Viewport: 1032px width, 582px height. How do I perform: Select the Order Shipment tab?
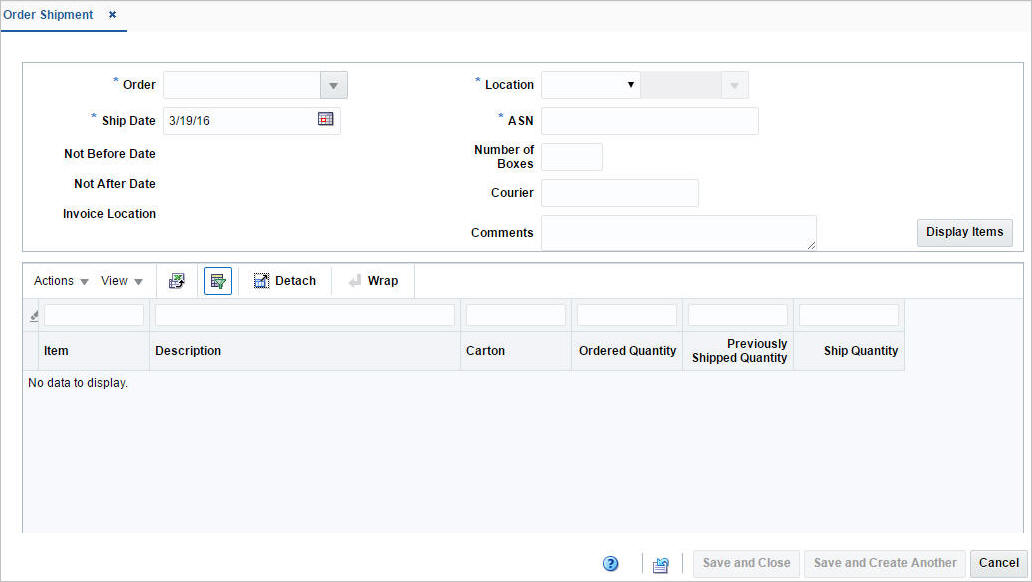pos(48,15)
